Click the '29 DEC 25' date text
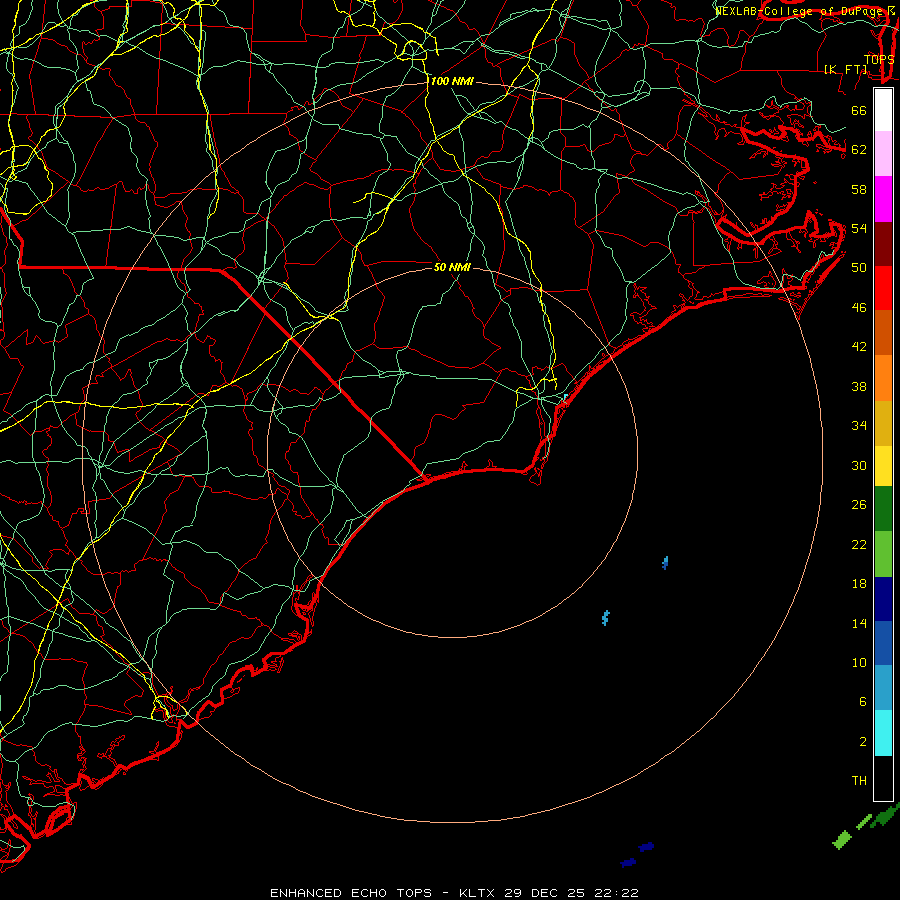 (x=545, y=893)
